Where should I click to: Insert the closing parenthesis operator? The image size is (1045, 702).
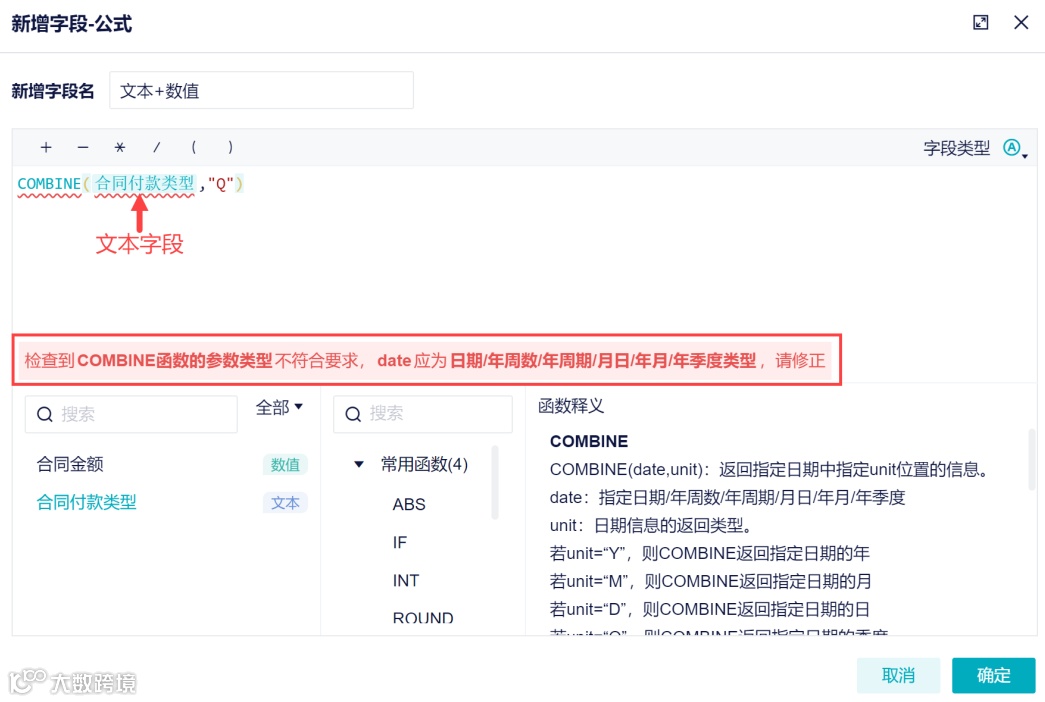(228, 147)
